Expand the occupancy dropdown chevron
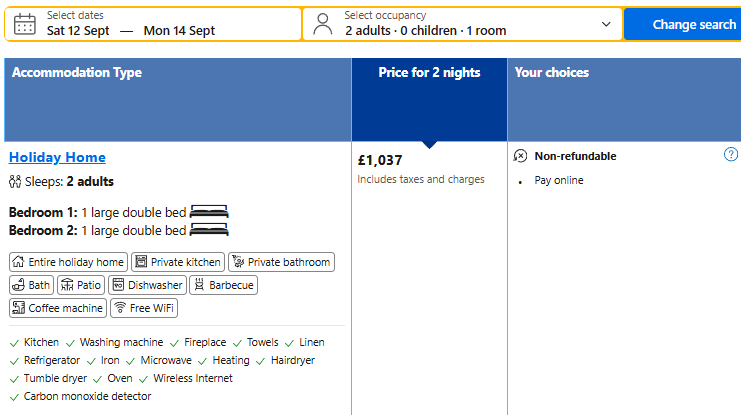The height and width of the screenshot is (415, 741). click(x=606, y=24)
